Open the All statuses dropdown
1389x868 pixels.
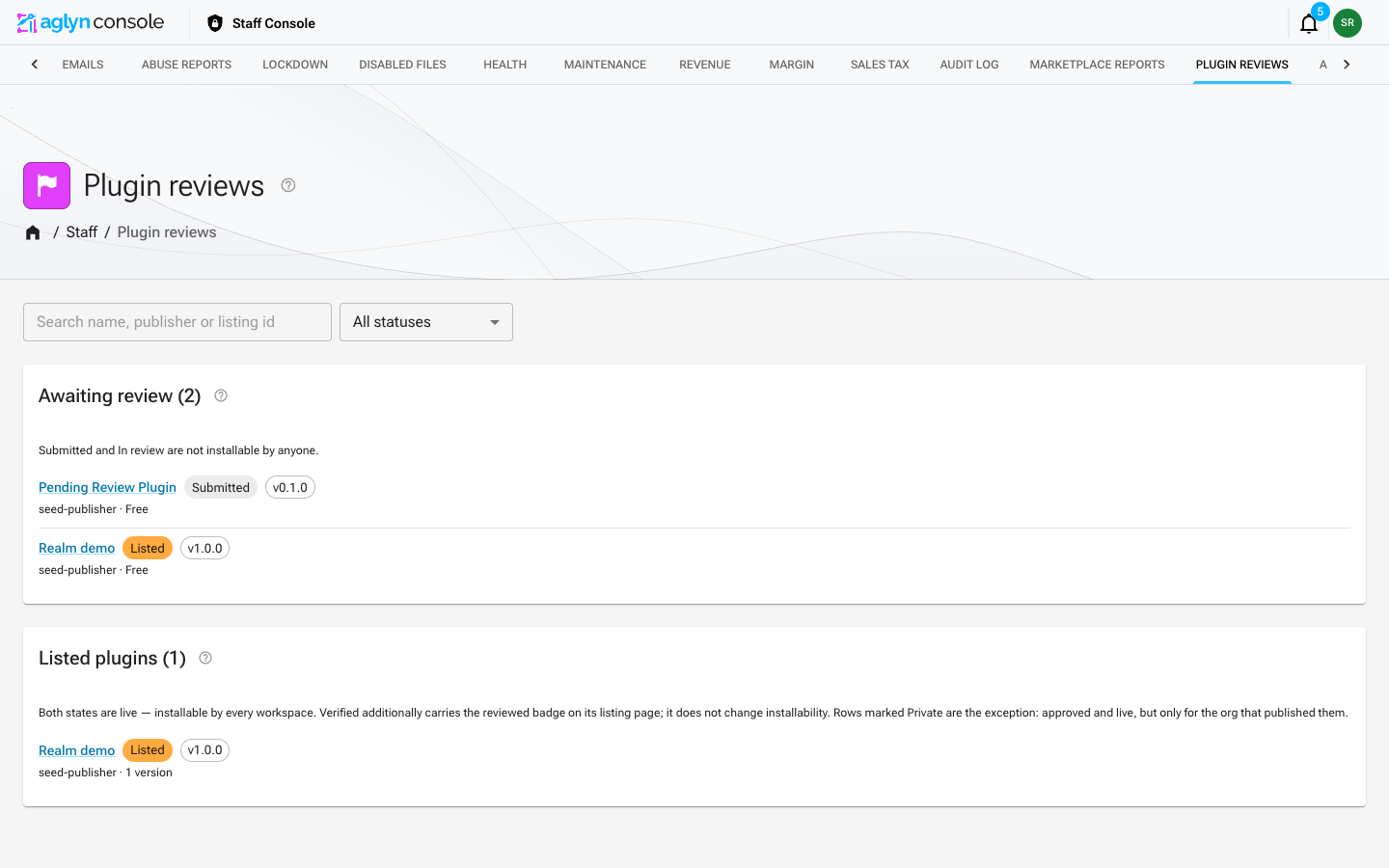tap(426, 322)
